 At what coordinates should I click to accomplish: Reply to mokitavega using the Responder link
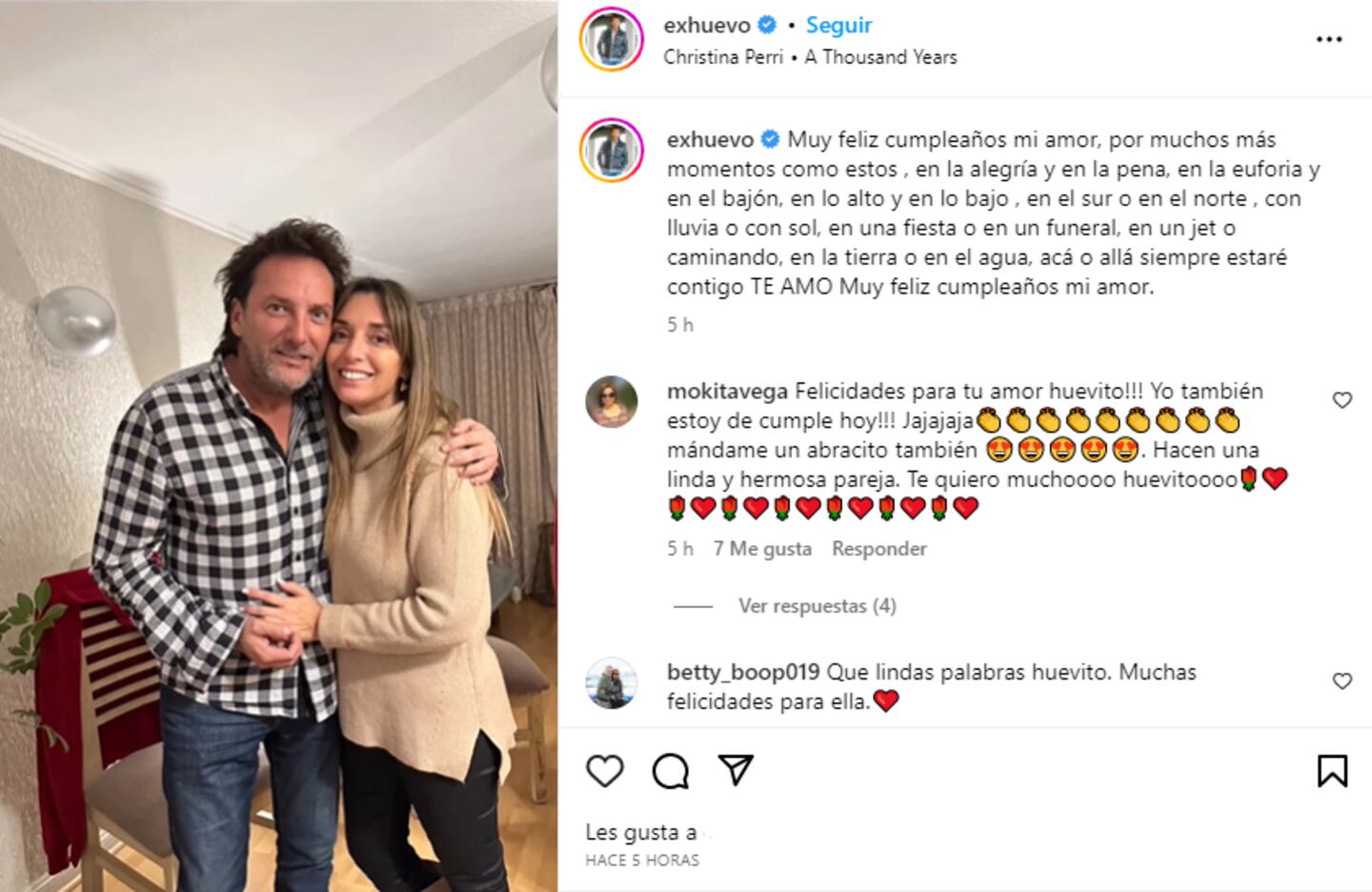pyautogui.click(x=878, y=548)
